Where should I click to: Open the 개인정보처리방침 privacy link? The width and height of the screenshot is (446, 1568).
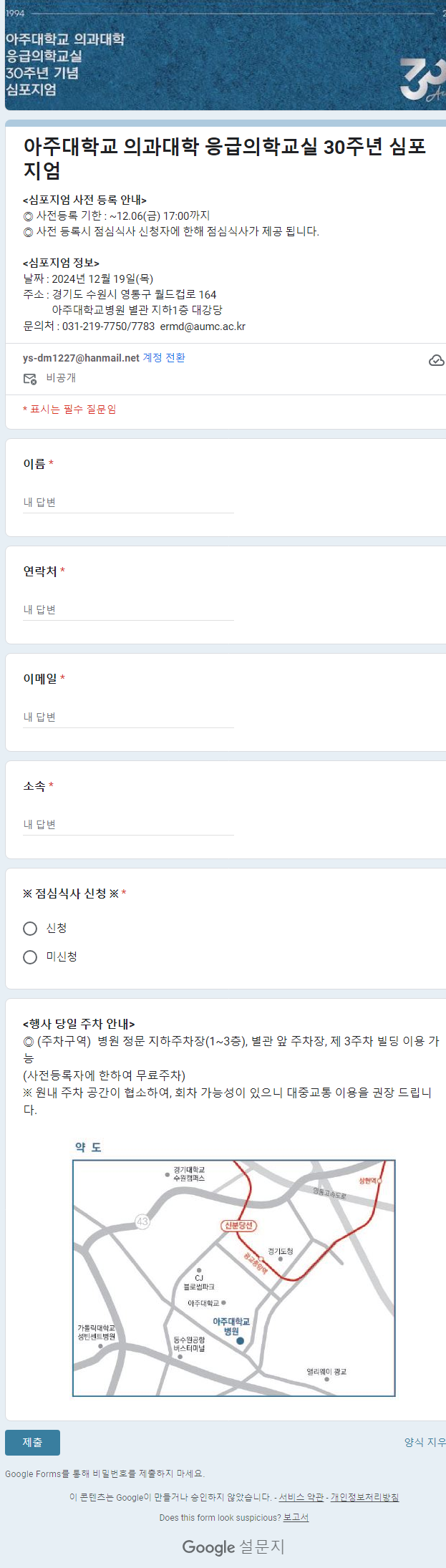[364, 1497]
